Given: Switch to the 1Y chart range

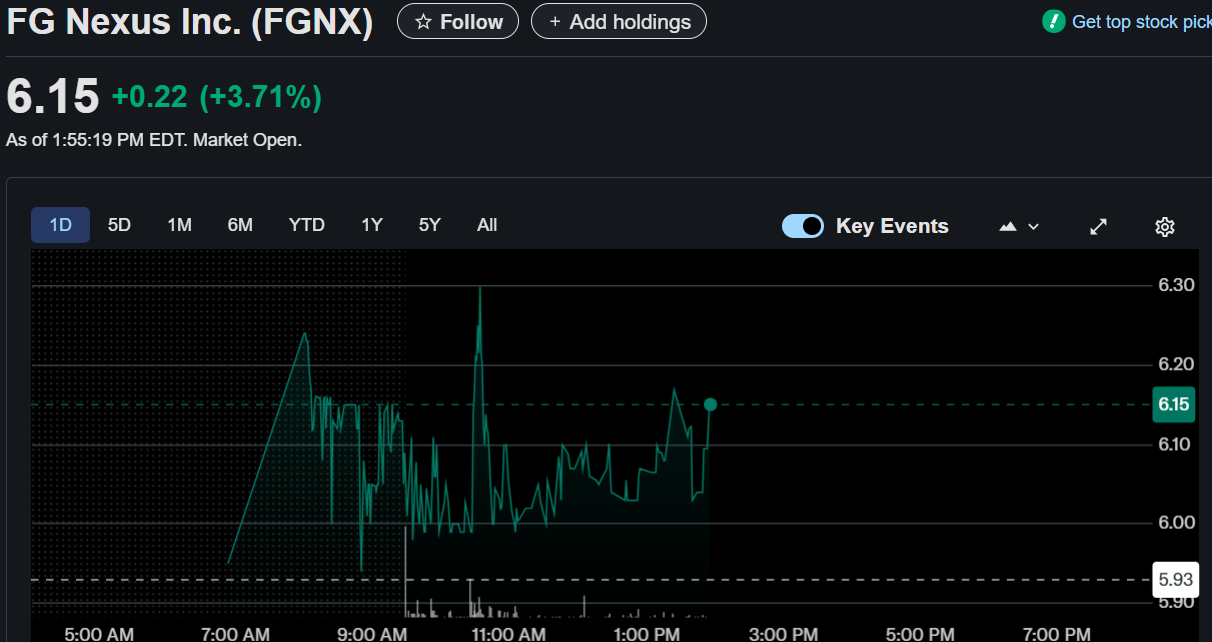Looking at the screenshot, I should (372, 225).
